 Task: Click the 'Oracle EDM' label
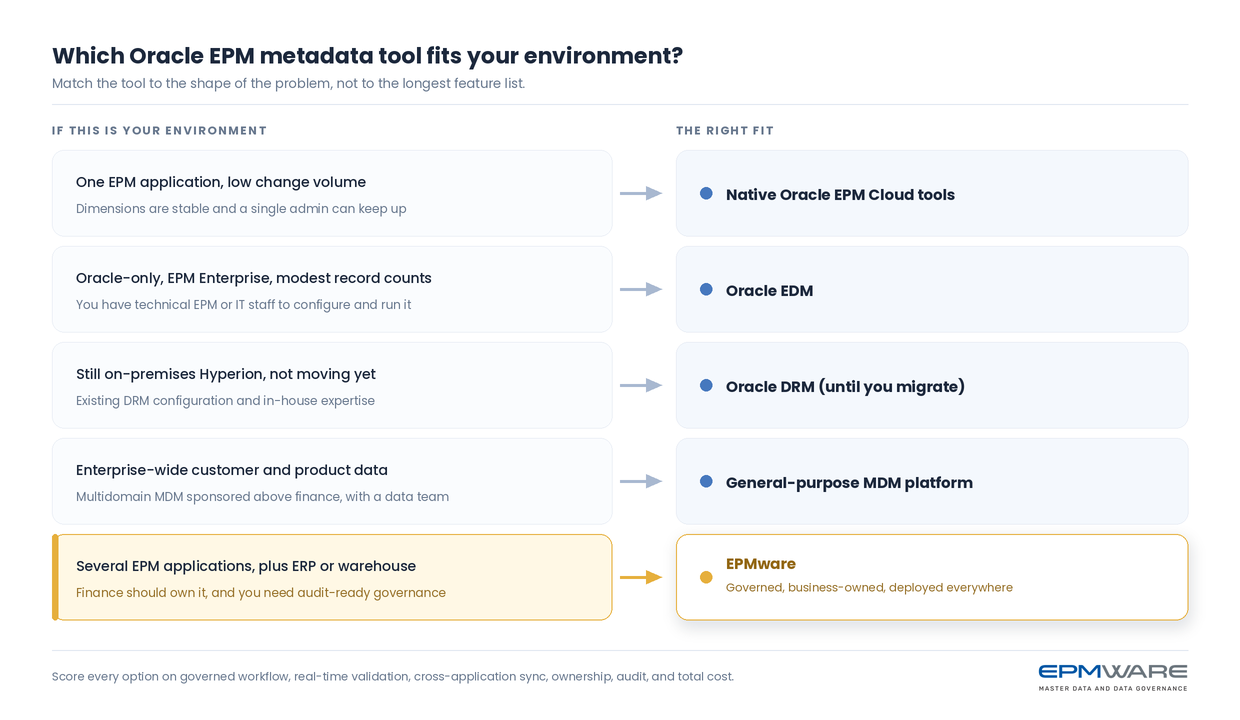(x=769, y=291)
